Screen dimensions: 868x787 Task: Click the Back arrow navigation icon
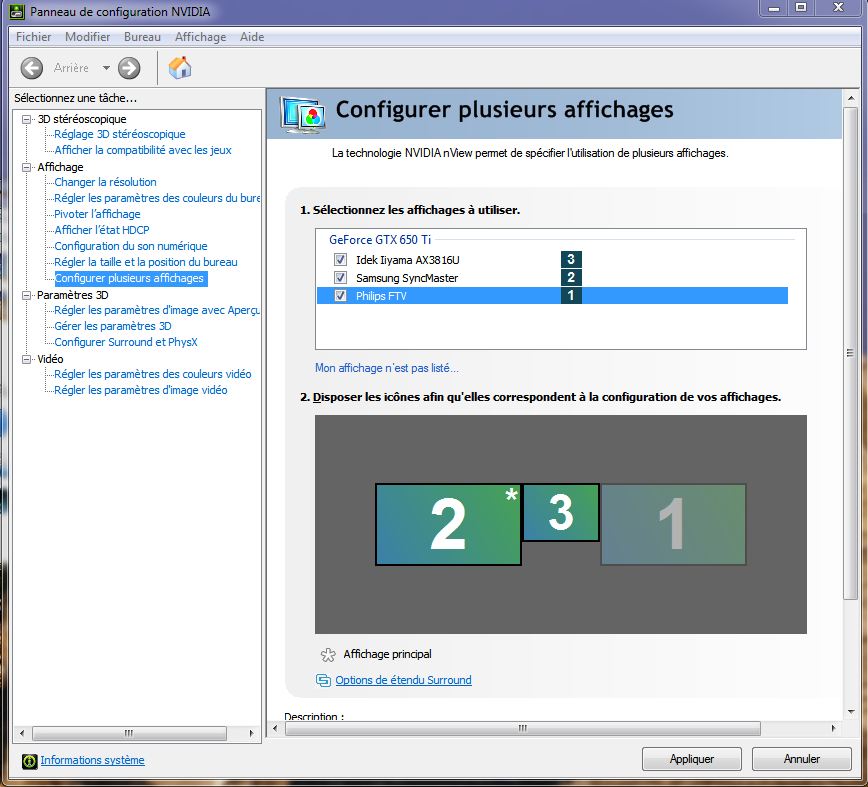pyautogui.click(x=32, y=68)
